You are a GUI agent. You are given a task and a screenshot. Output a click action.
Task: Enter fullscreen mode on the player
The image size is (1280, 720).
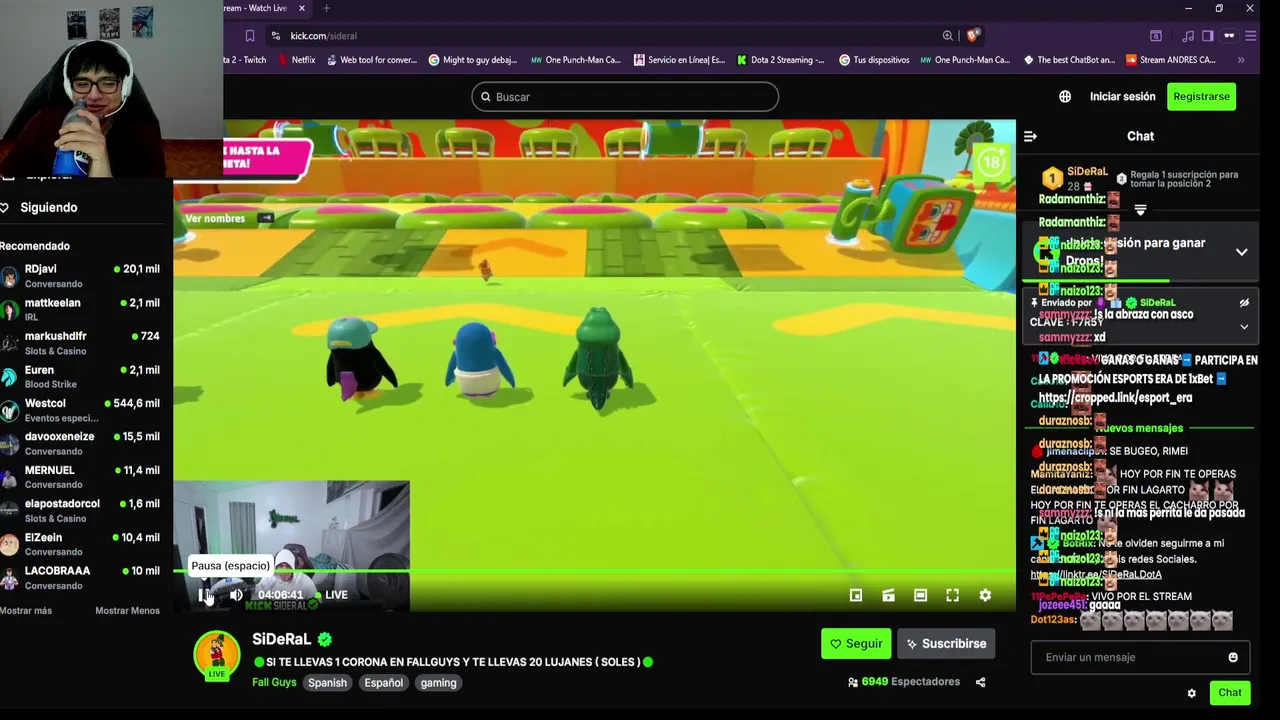coord(953,595)
